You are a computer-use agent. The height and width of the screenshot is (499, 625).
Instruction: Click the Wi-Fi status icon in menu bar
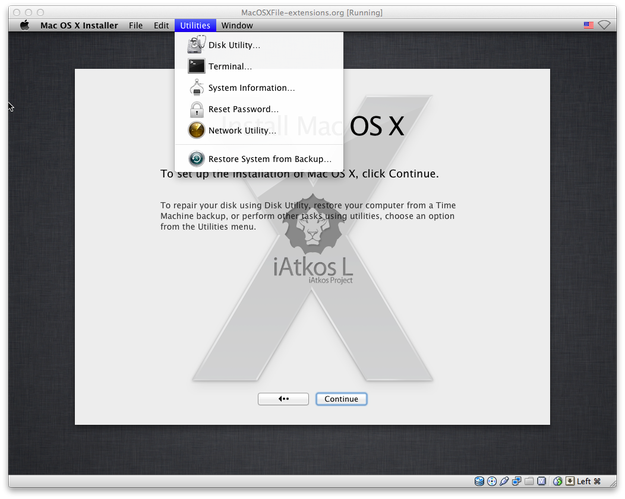pyautogui.click(x=604, y=25)
